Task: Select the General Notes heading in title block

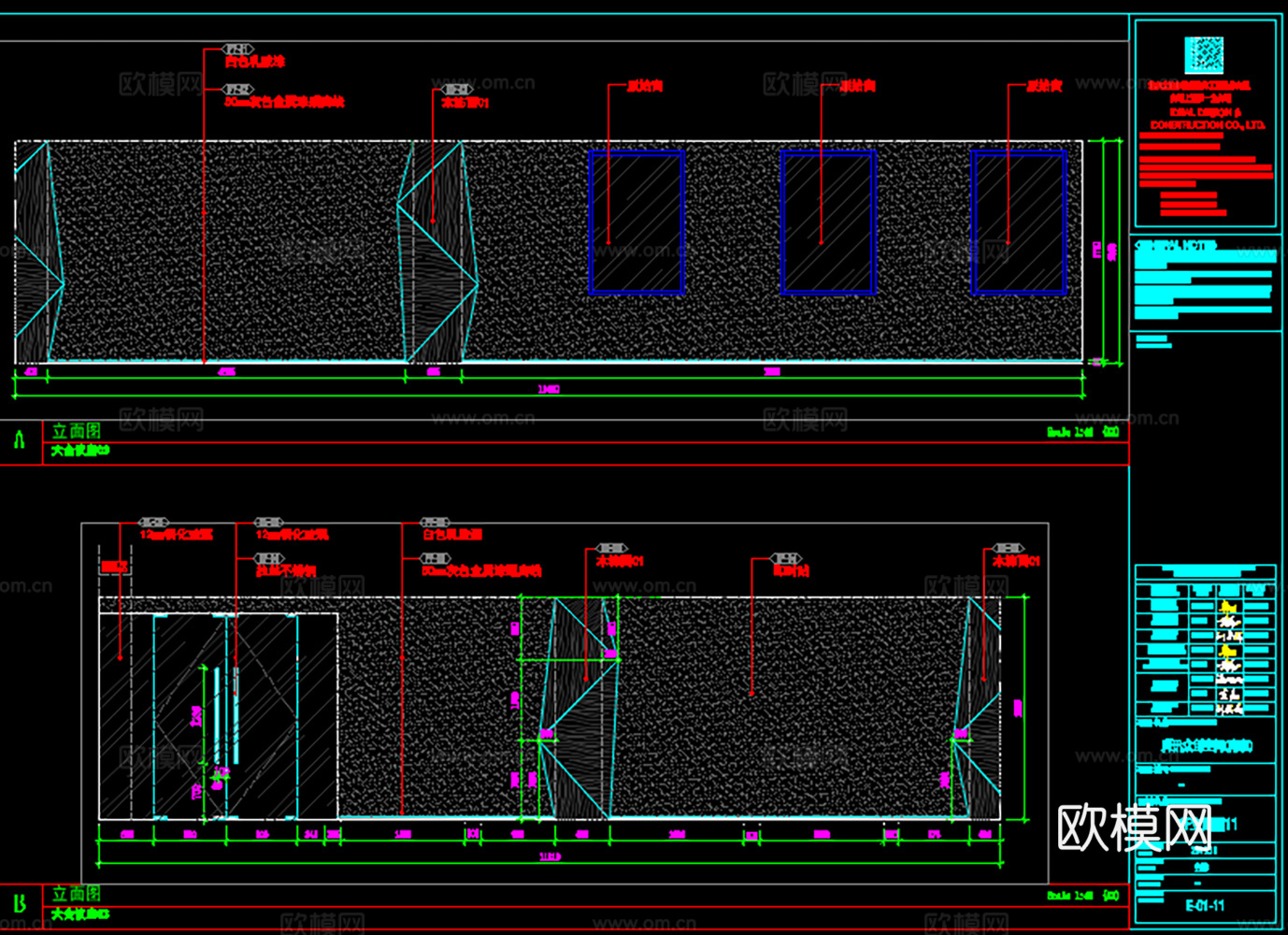Action: pyautogui.click(x=1176, y=245)
